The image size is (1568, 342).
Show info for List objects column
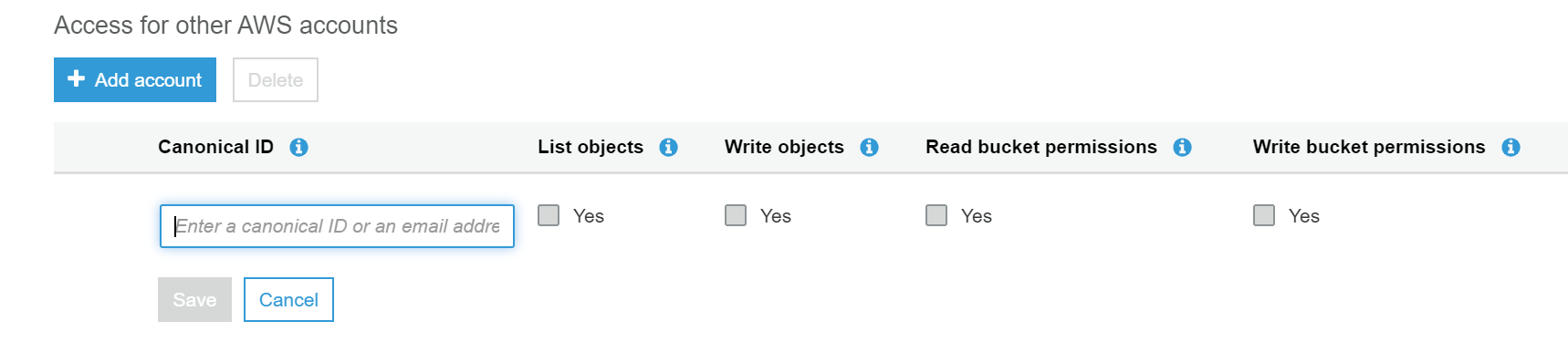tap(668, 147)
